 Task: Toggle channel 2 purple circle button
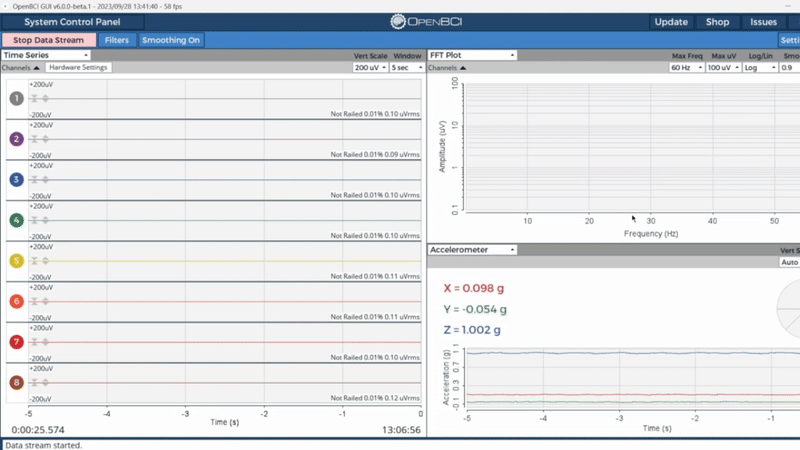click(x=16, y=139)
